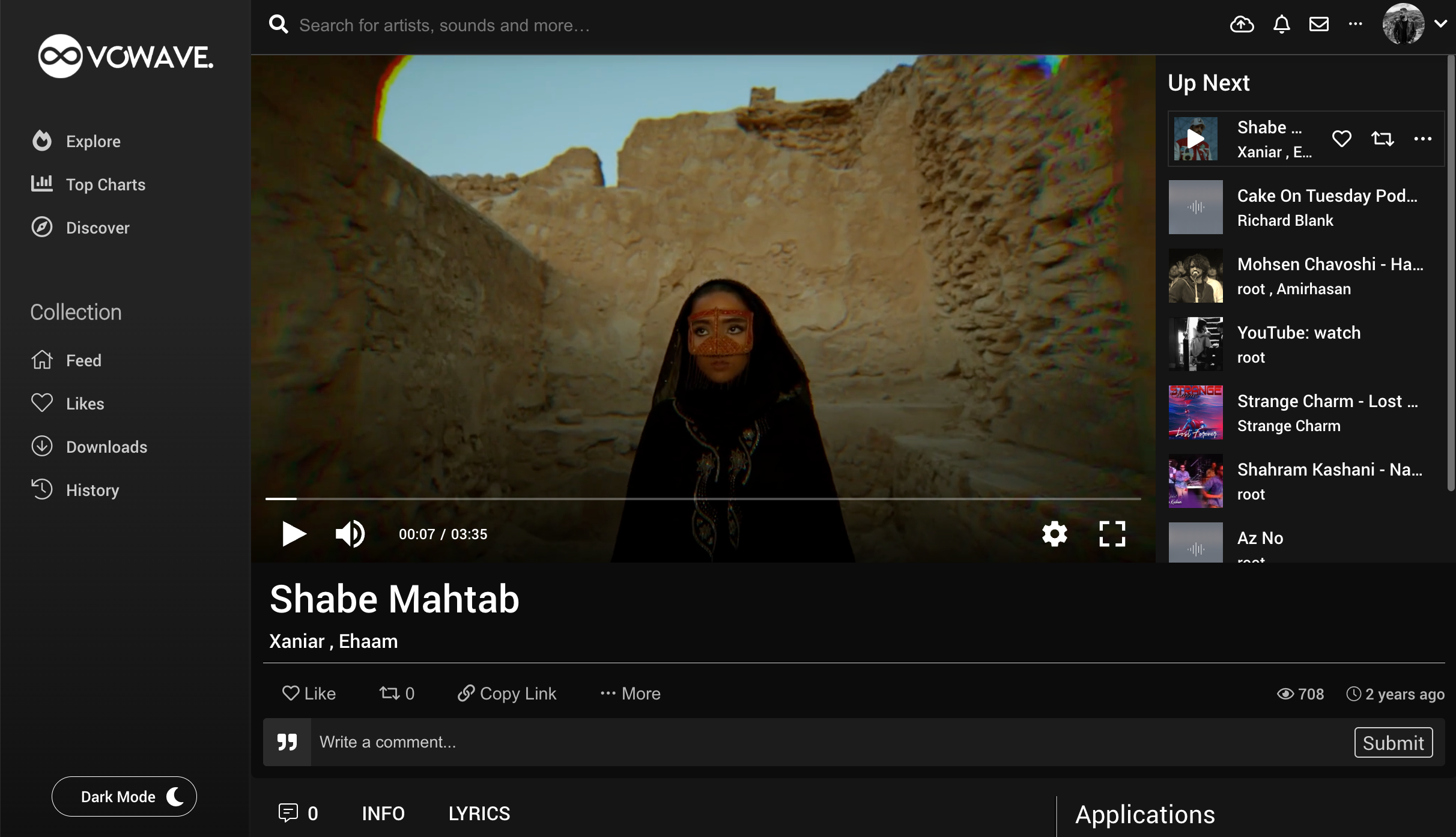The image size is (1456, 837).
Task: Switch to the INFO tab
Action: (x=383, y=814)
